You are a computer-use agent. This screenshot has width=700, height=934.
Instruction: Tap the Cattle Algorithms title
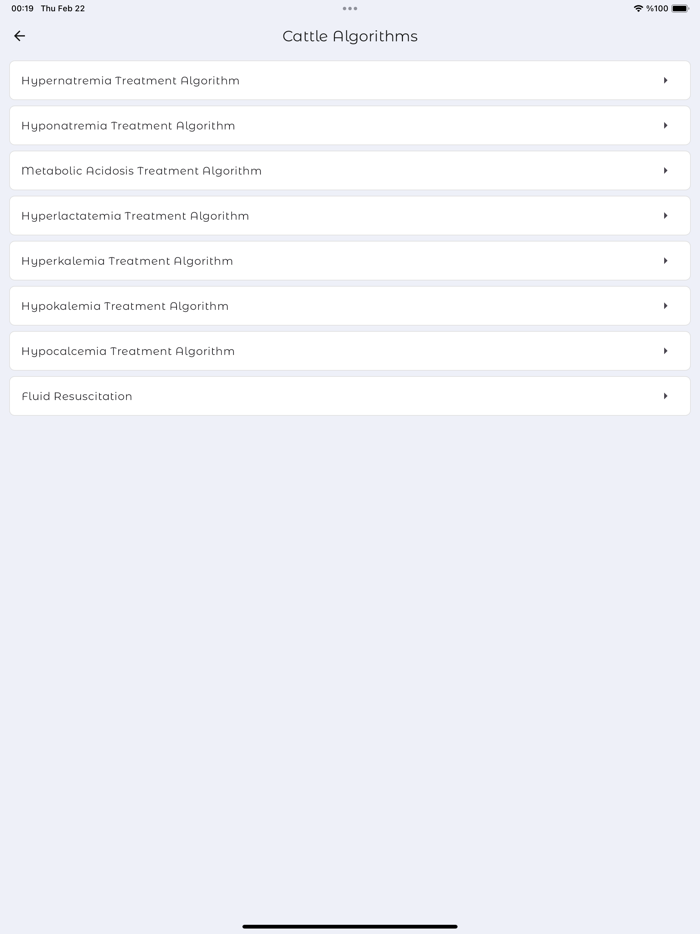click(350, 35)
